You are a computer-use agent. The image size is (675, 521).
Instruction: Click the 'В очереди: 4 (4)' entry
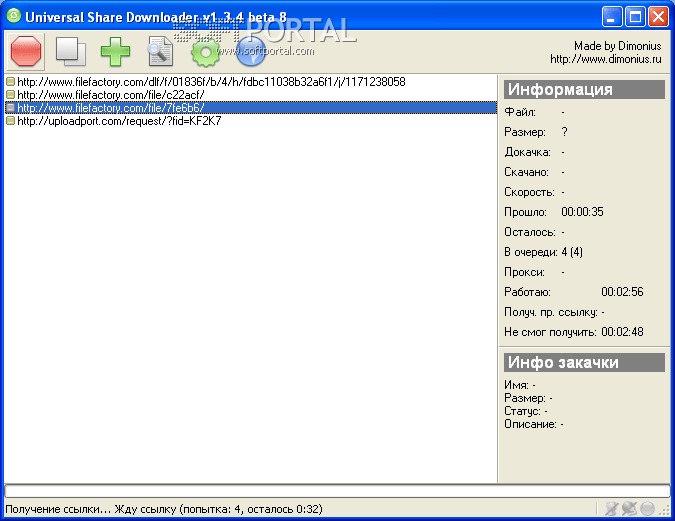click(x=543, y=252)
